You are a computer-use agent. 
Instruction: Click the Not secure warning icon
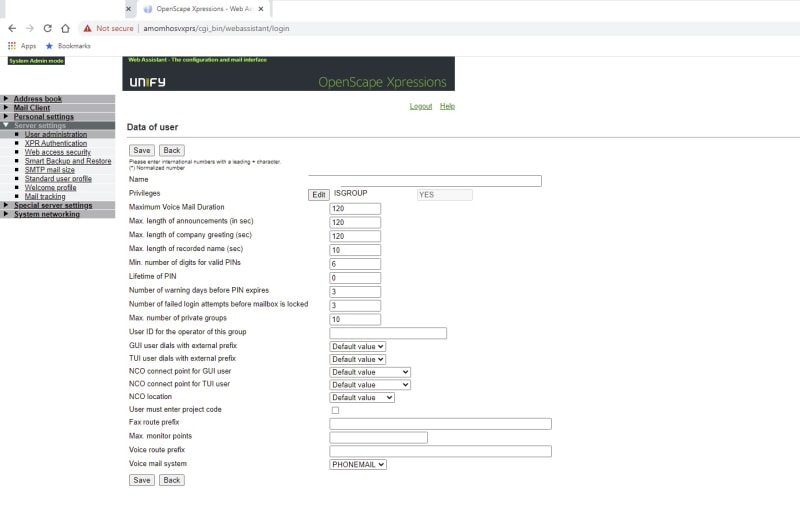88,29
